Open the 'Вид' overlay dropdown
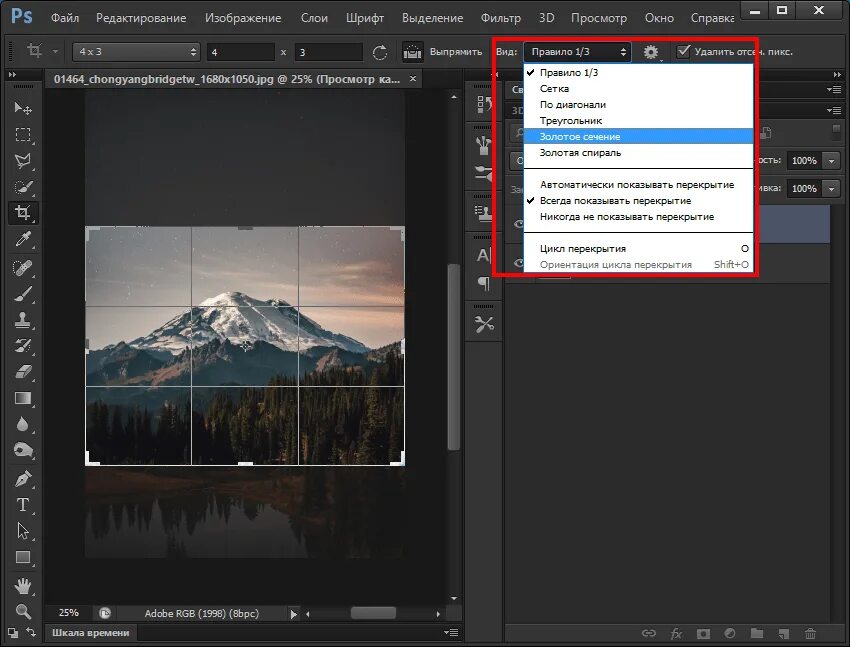 tap(577, 52)
